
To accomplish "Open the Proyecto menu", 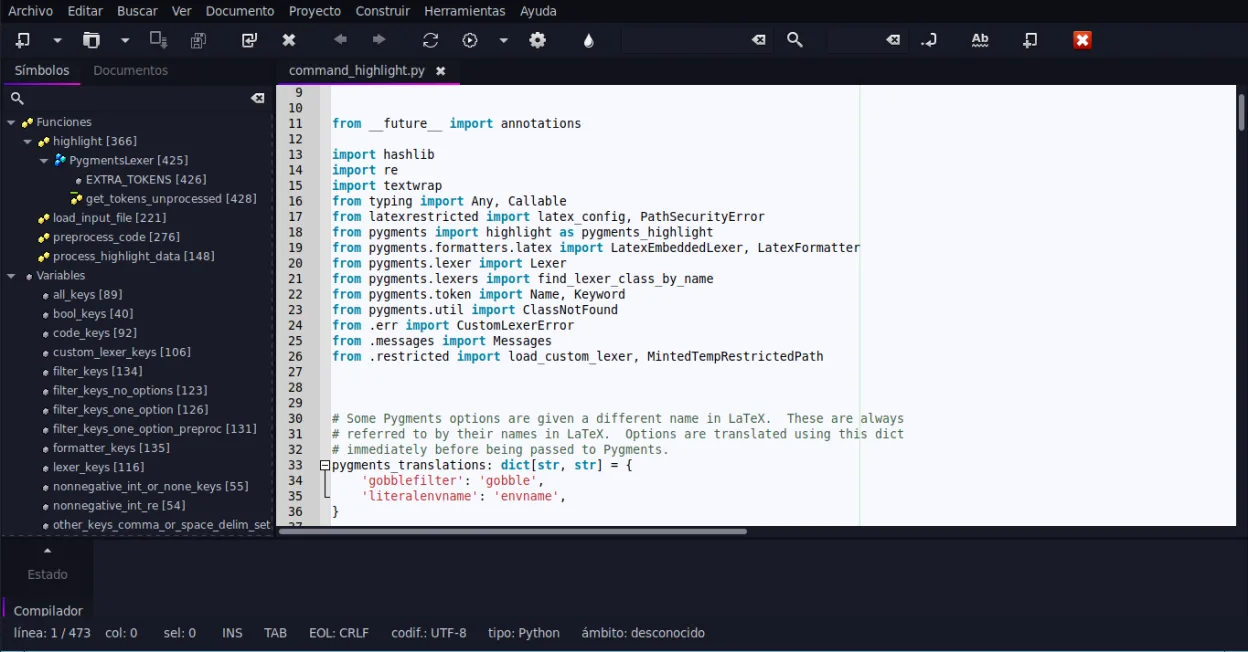I will tap(315, 11).
